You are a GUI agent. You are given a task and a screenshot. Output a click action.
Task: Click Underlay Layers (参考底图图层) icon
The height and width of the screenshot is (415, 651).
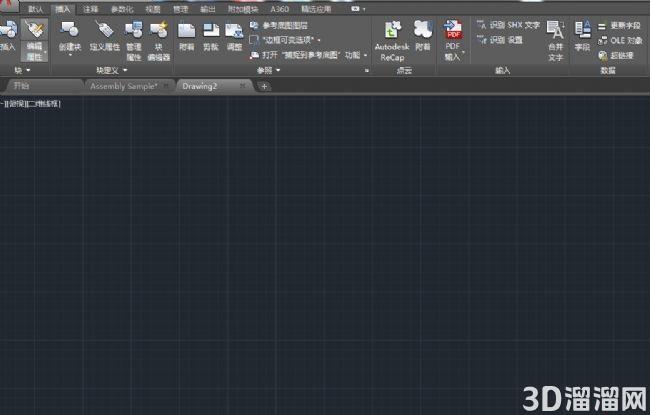tap(254, 26)
